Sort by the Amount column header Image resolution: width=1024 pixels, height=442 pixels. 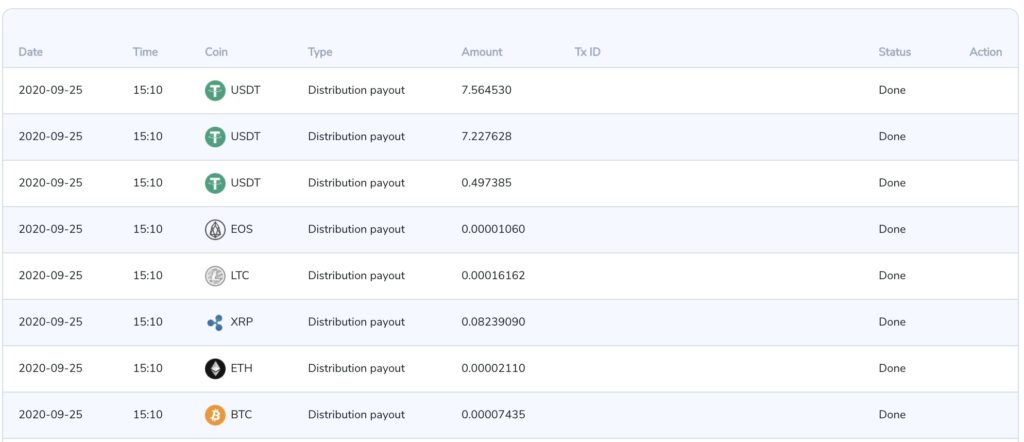click(x=482, y=52)
